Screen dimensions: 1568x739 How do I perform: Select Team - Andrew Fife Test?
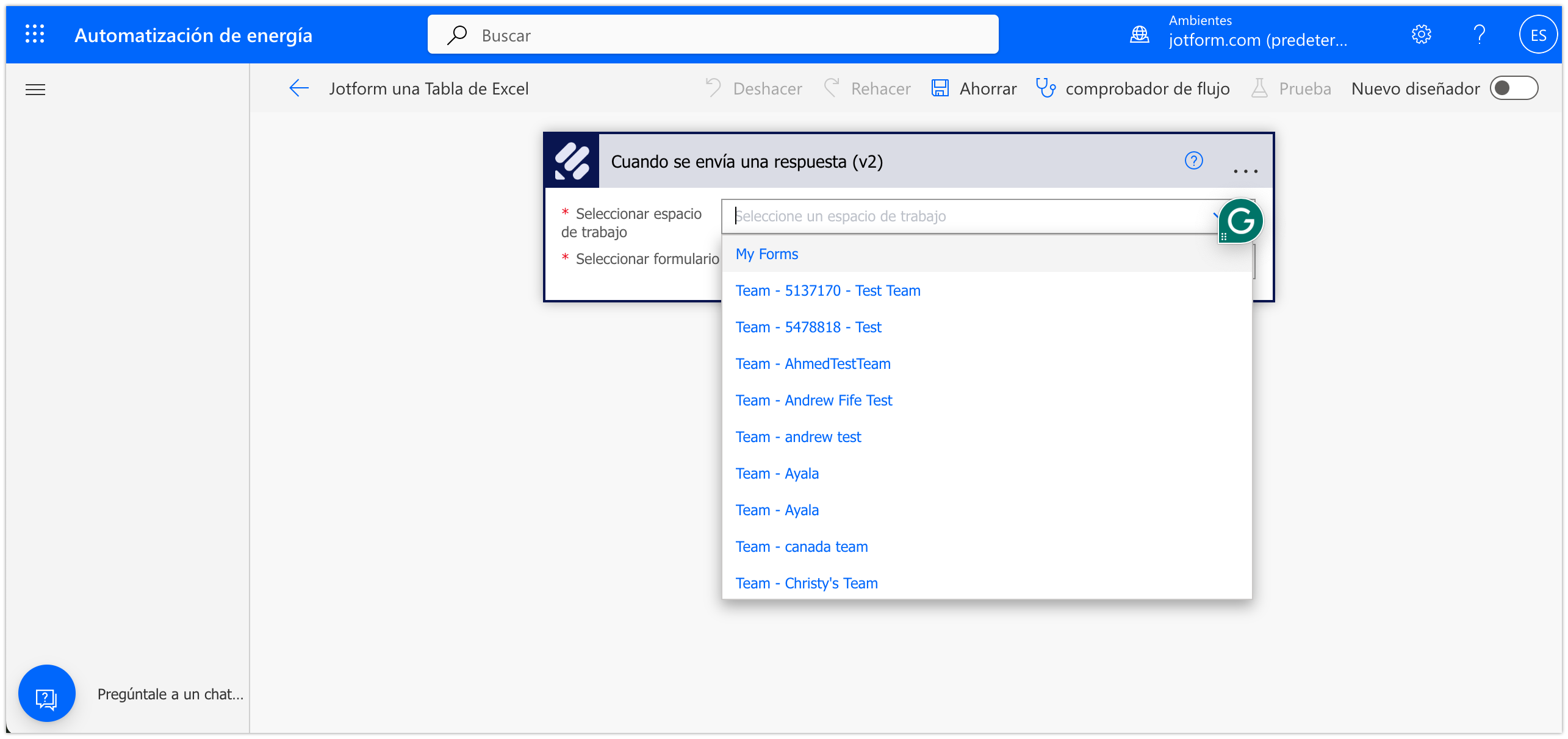coord(987,401)
